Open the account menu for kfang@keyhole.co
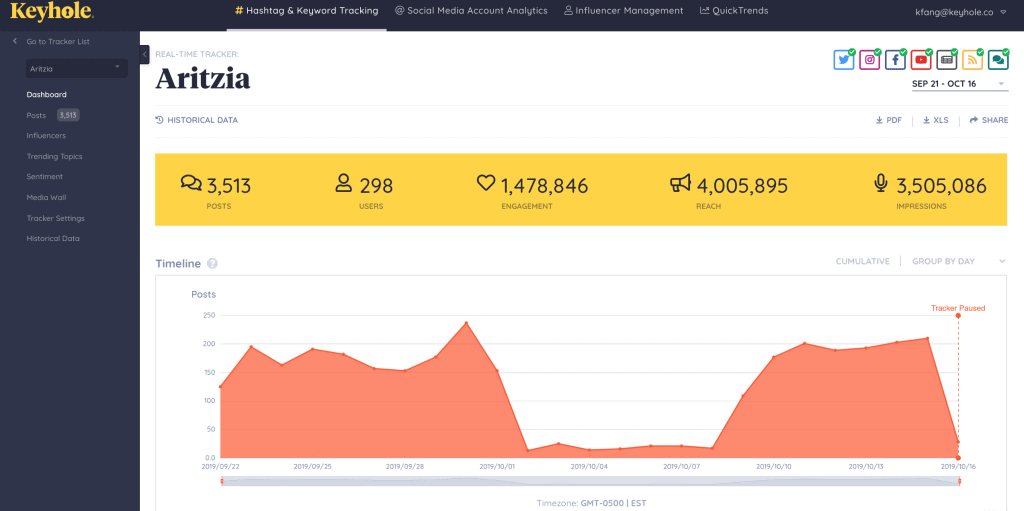1024x511 pixels. coord(962,11)
